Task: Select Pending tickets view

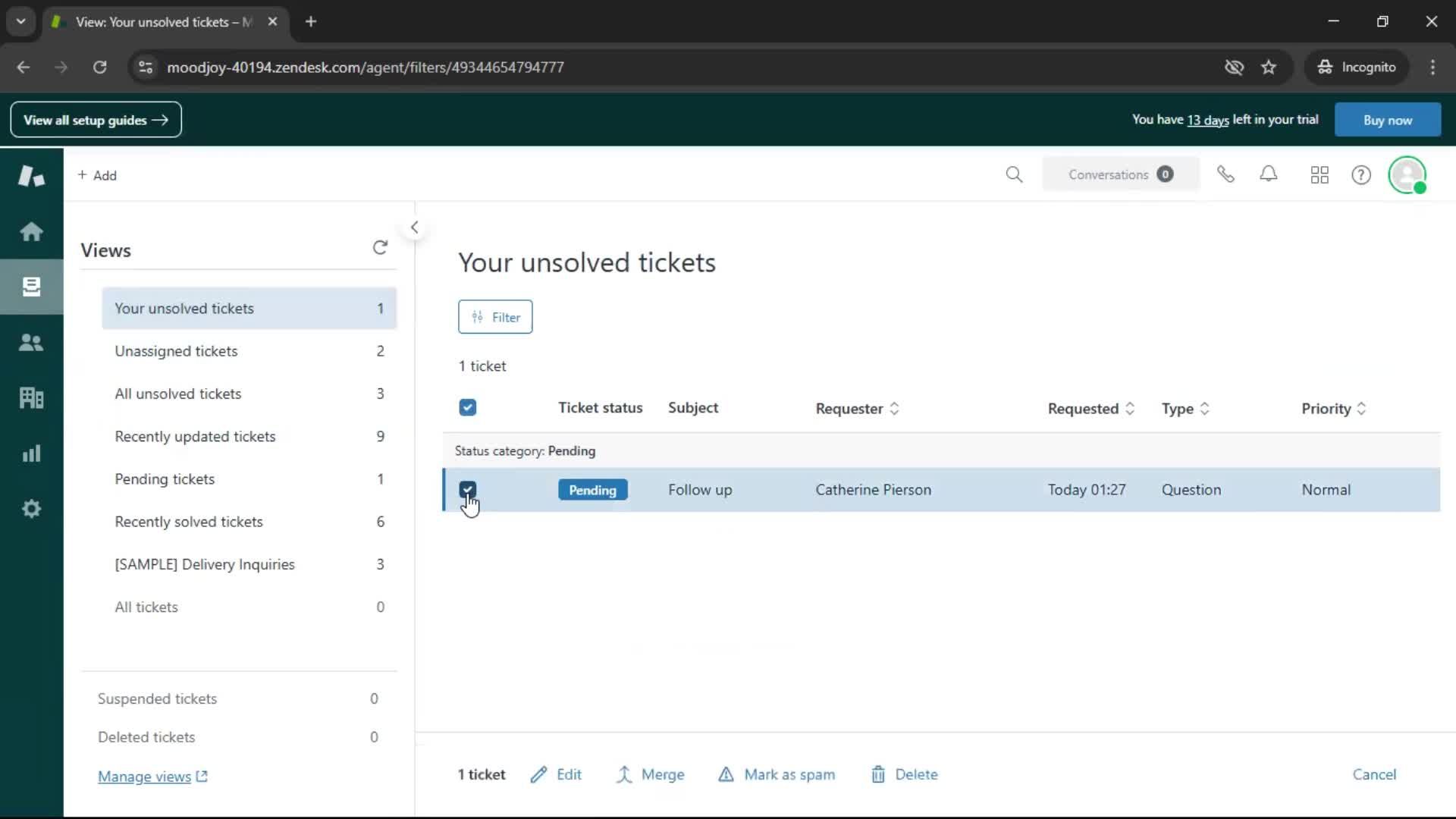Action: (x=249, y=479)
